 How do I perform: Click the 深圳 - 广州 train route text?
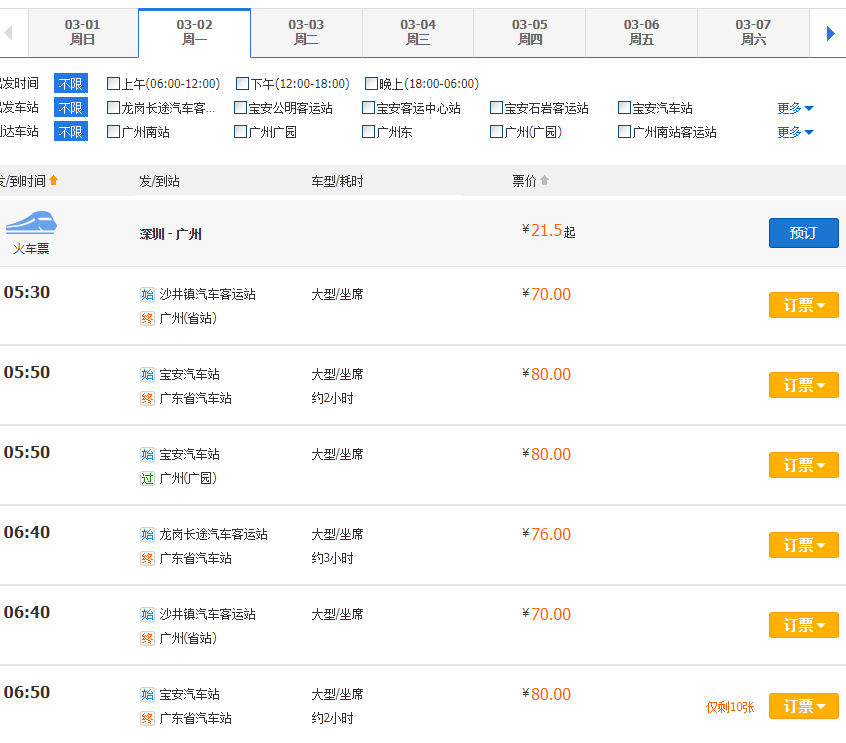(x=171, y=234)
